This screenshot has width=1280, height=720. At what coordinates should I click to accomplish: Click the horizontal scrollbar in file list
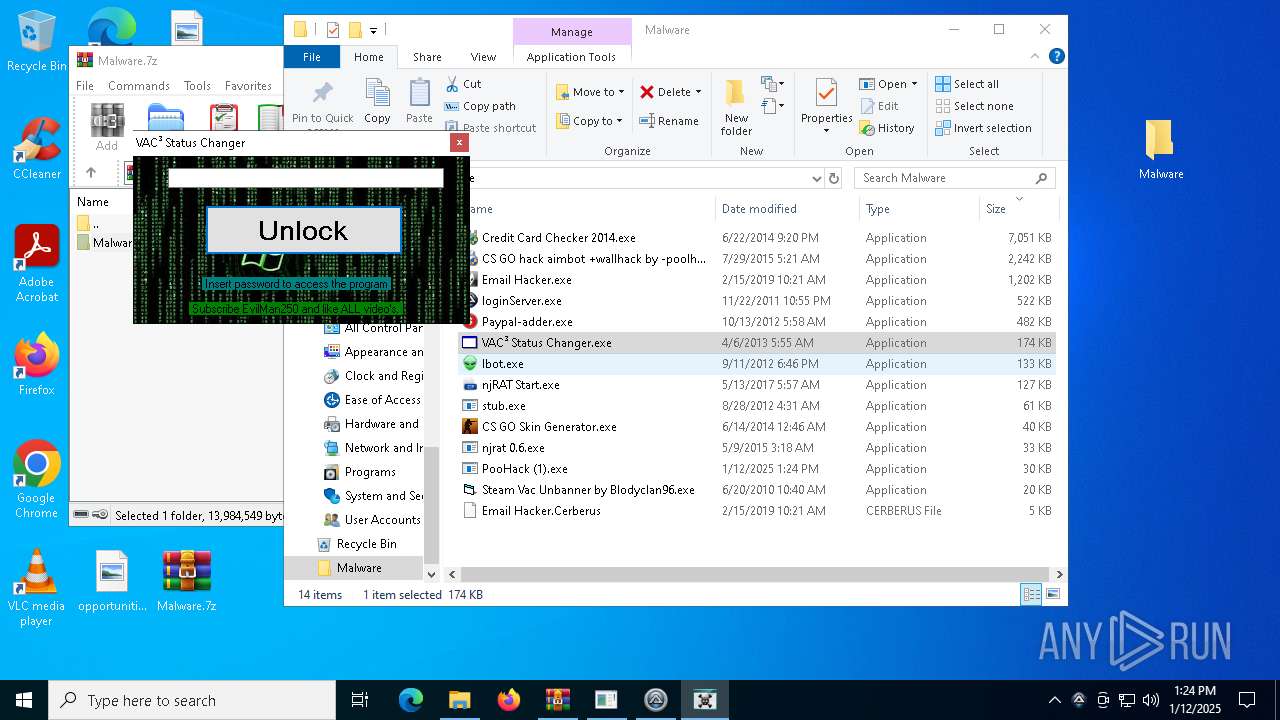click(x=755, y=574)
